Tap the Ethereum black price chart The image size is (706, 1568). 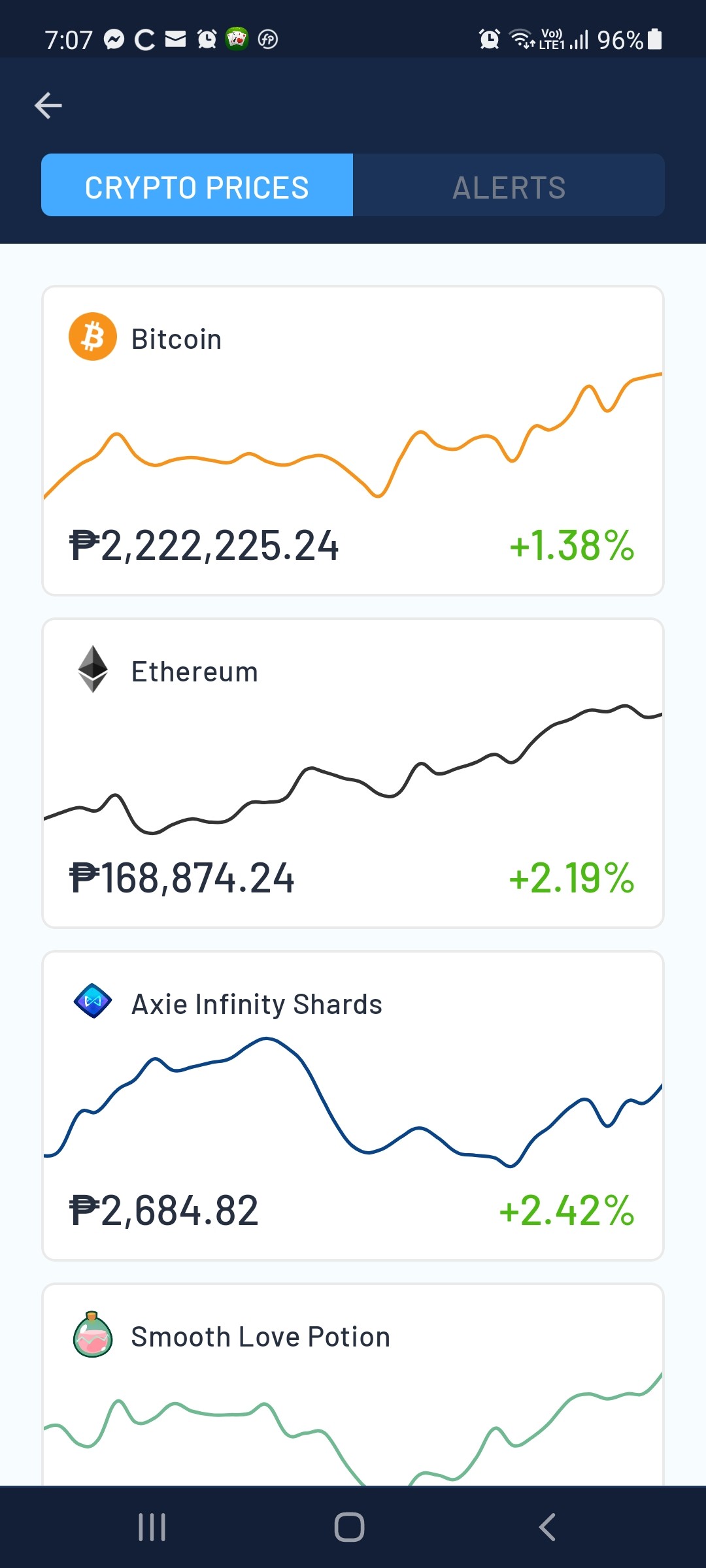click(x=353, y=770)
